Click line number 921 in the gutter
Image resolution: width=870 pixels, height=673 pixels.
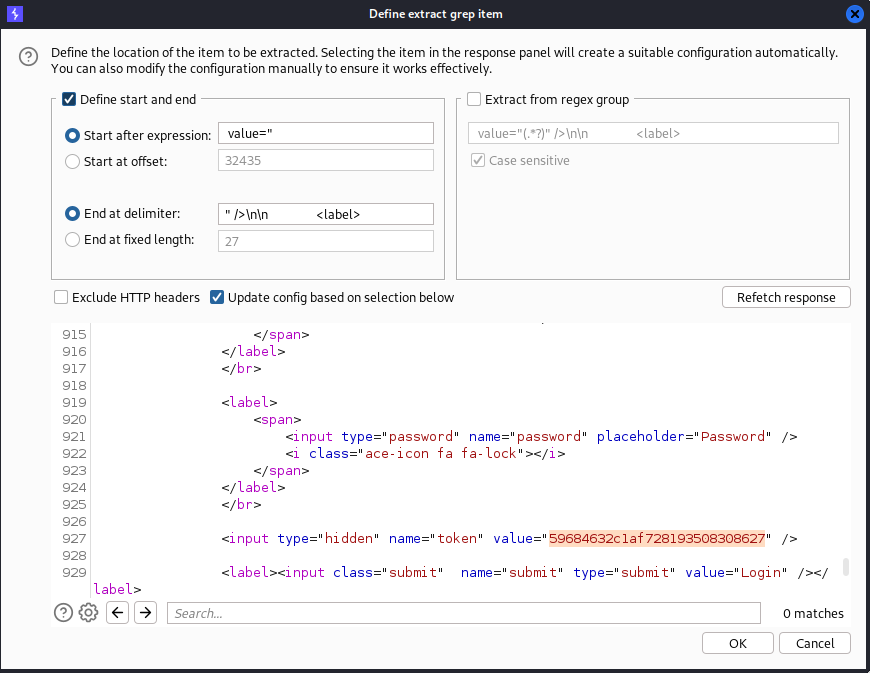74,436
